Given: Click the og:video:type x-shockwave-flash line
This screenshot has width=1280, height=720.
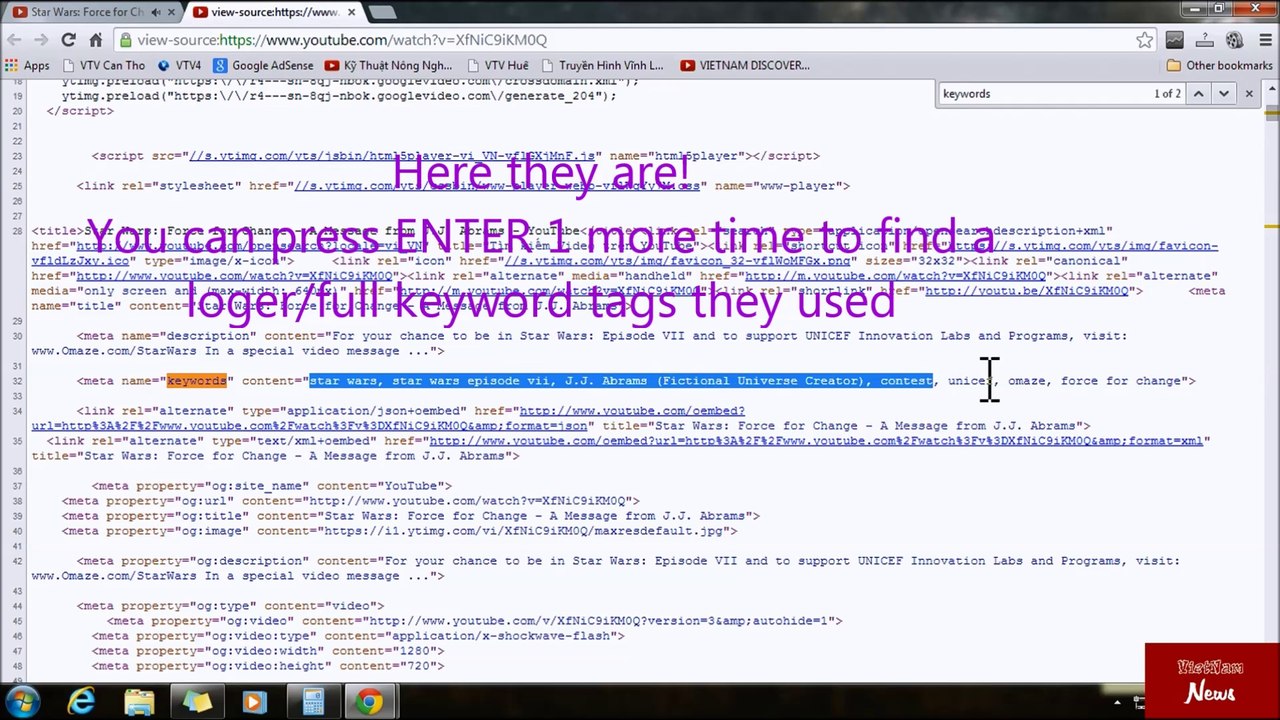Looking at the screenshot, I should (x=358, y=636).
